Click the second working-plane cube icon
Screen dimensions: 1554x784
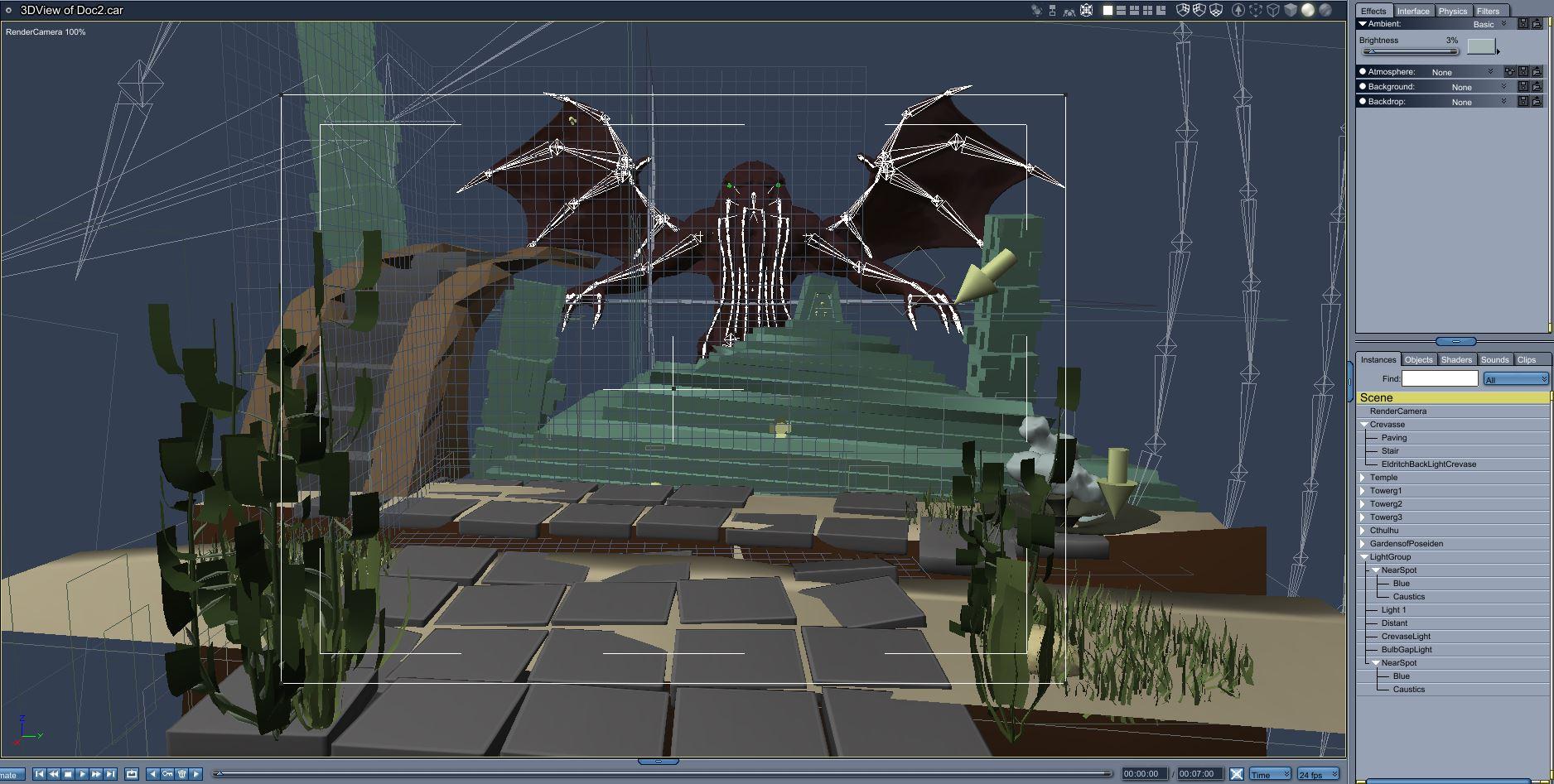pos(1199,11)
